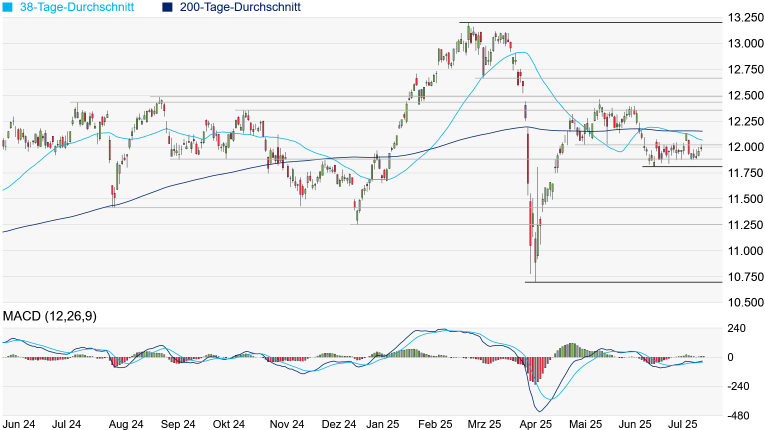Click the Jul 25 date label

coord(683,424)
